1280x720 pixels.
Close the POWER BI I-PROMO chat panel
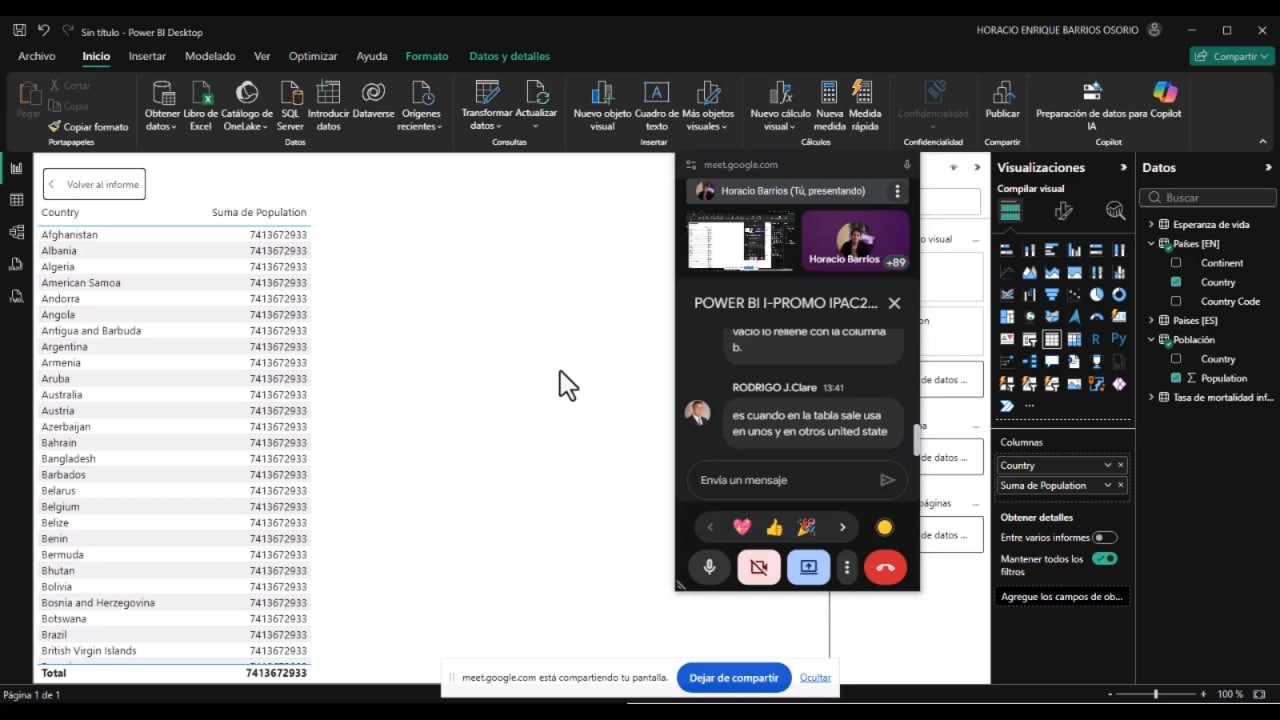tap(894, 302)
